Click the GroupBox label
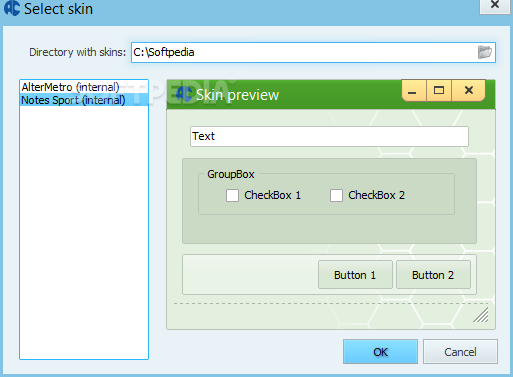 pos(231,174)
